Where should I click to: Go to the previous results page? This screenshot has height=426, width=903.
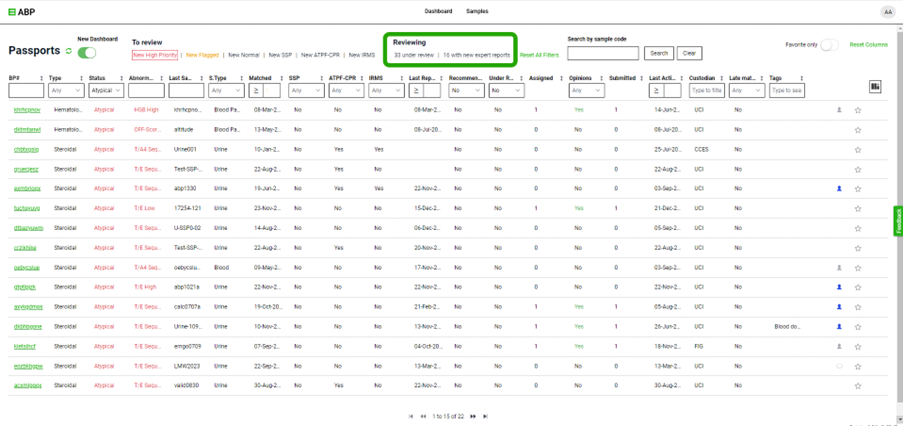coord(423,416)
